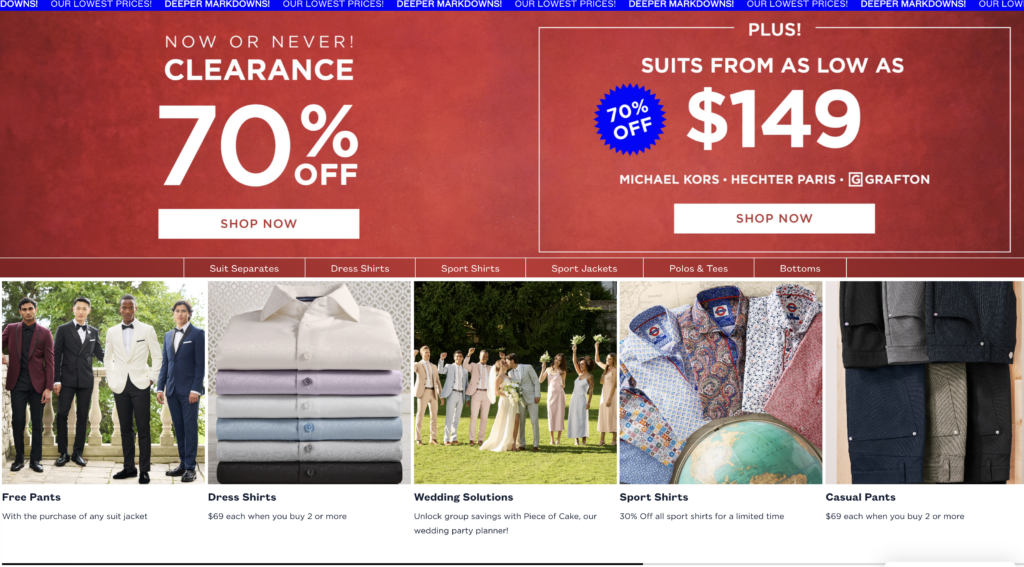The height and width of the screenshot is (567, 1024).
Task: Click Shop Now under Suits from $149
Action: point(774,218)
